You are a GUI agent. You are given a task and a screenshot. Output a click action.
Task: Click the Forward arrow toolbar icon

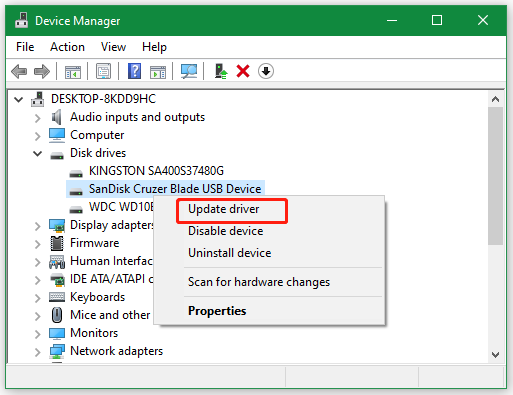(42, 71)
